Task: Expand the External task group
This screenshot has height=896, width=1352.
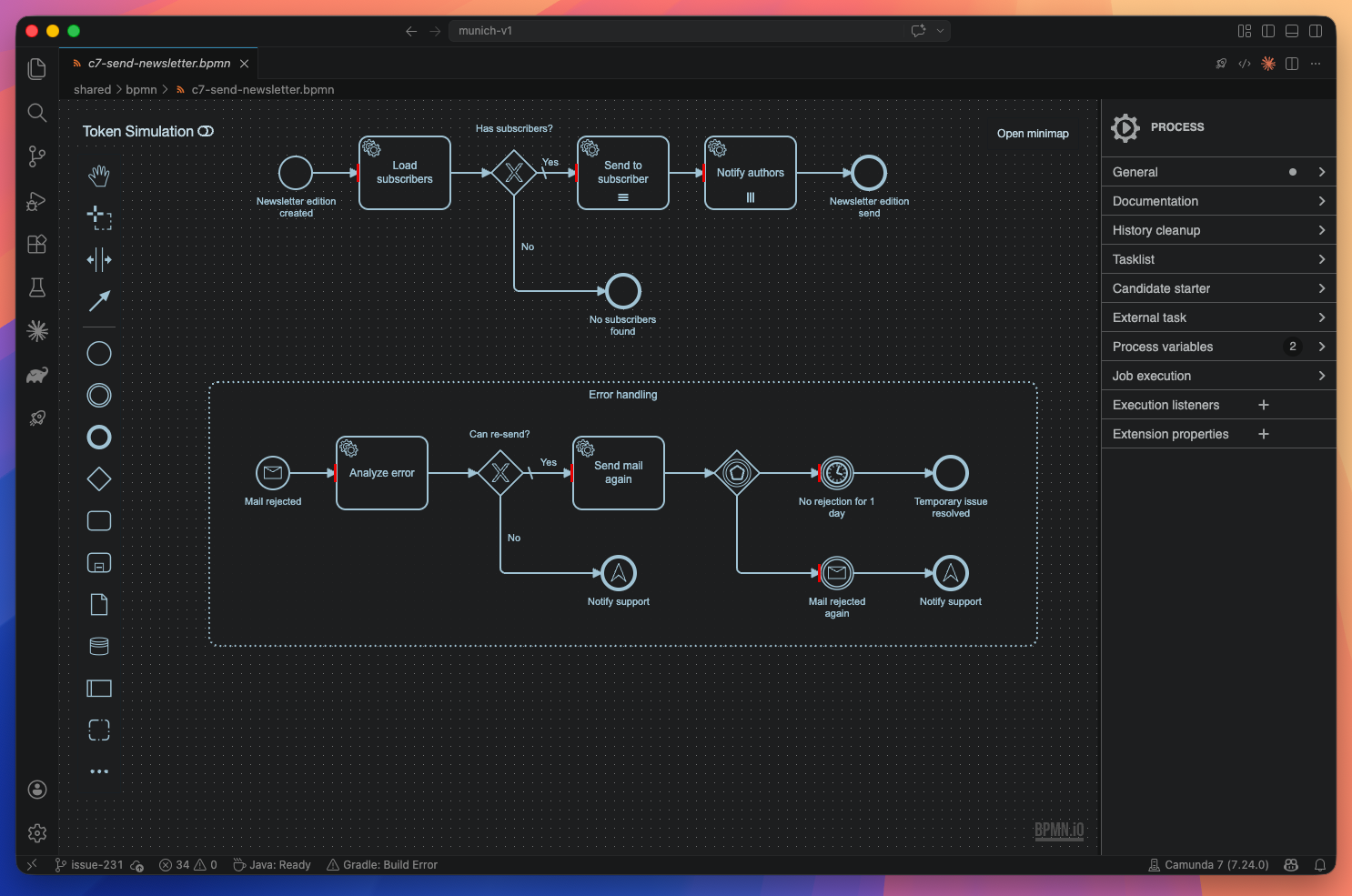Action: 1219,317
